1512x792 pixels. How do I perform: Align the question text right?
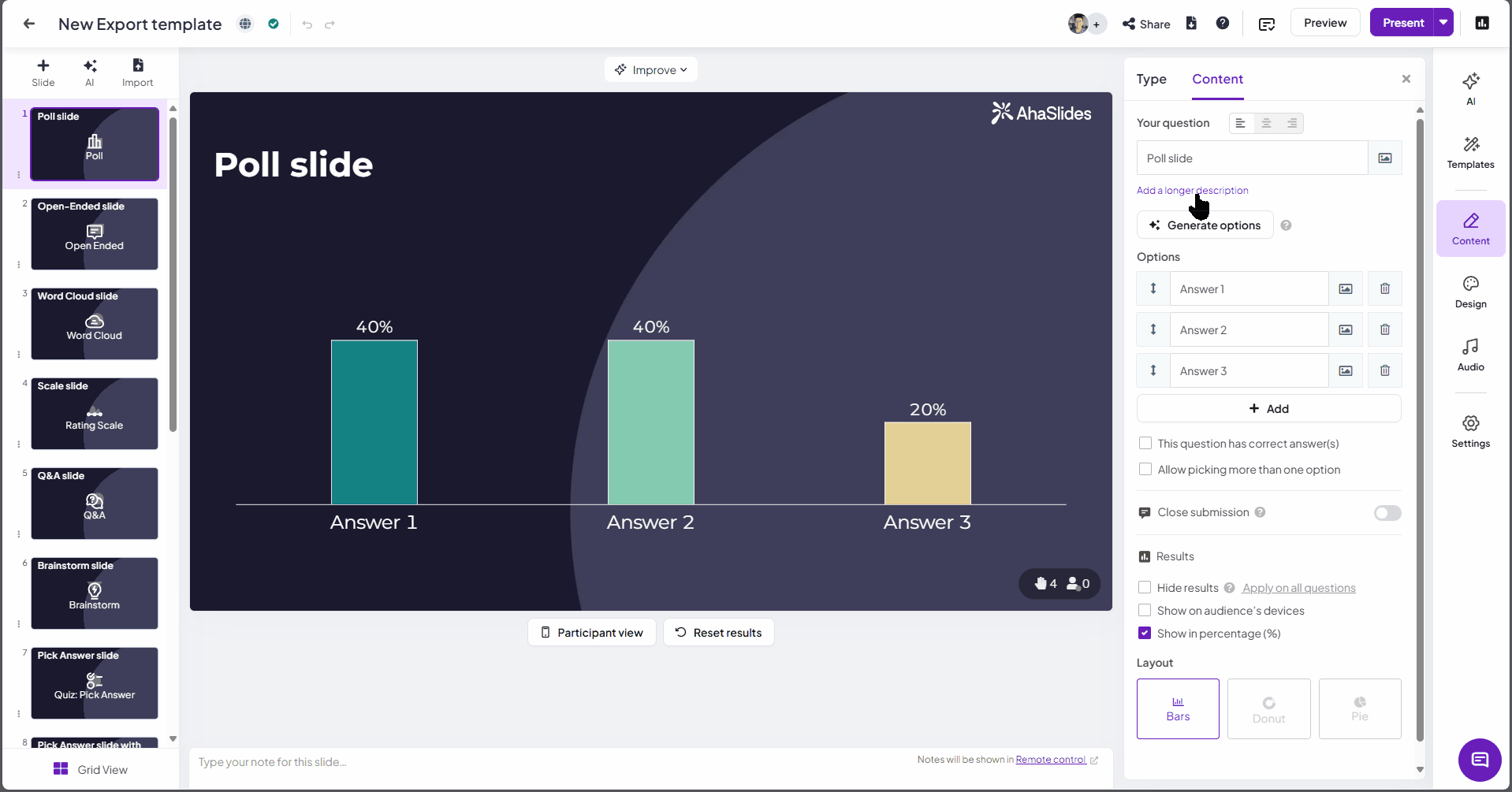(1291, 123)
